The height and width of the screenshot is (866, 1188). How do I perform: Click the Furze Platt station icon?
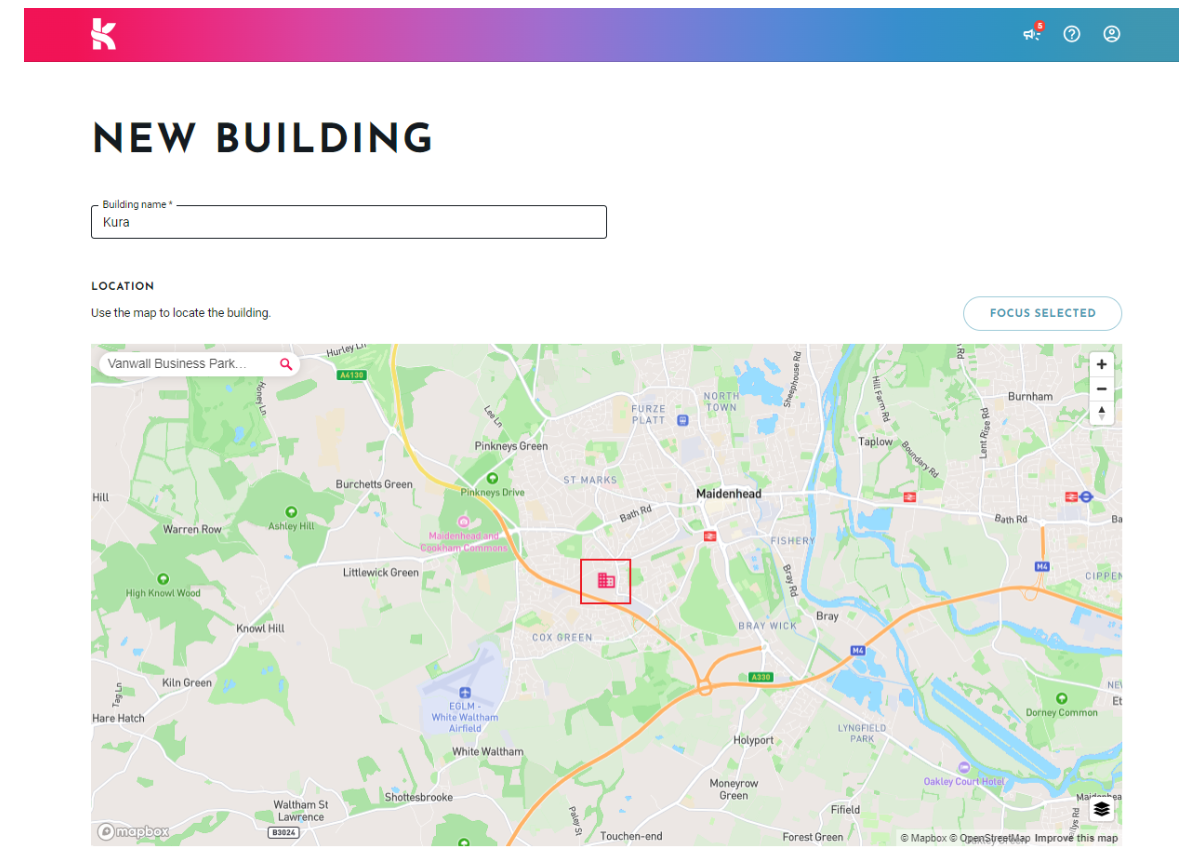[683, 420]
